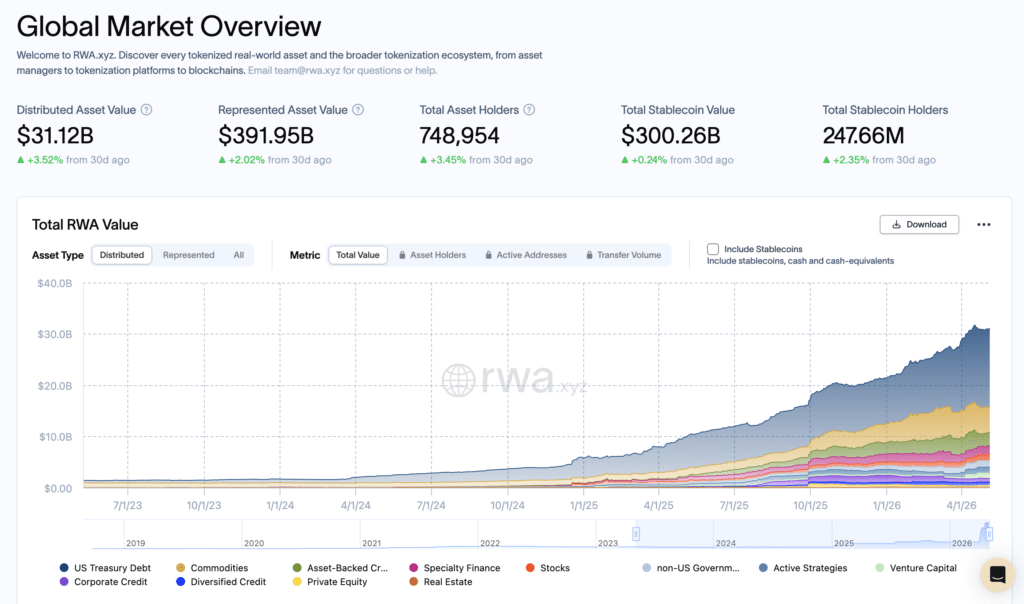Click the $31.12B distributed asset value
This screenshot has height=604, width=1024.
click(55, 136)
